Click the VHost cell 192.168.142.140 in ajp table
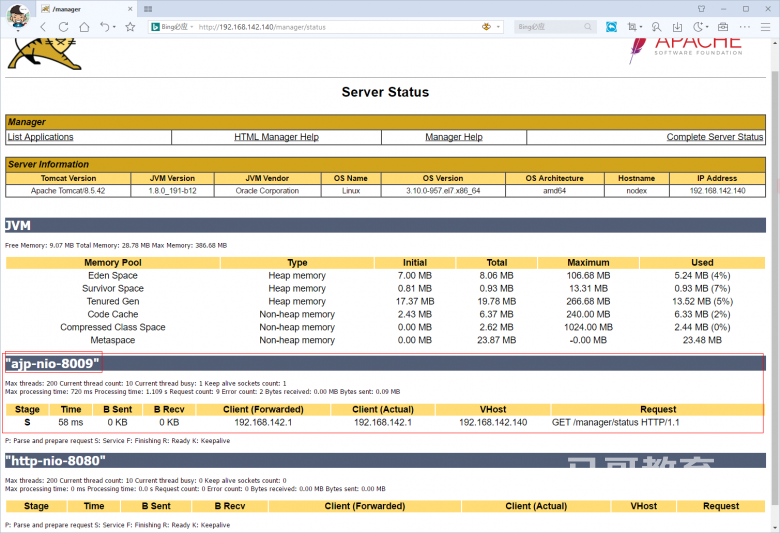 click(x=493, y=423)
